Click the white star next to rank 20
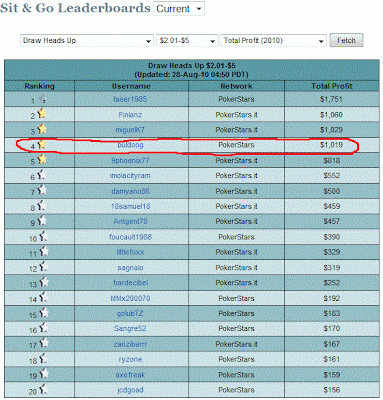The width and height of the screenshot is (383, 400). 43,389
